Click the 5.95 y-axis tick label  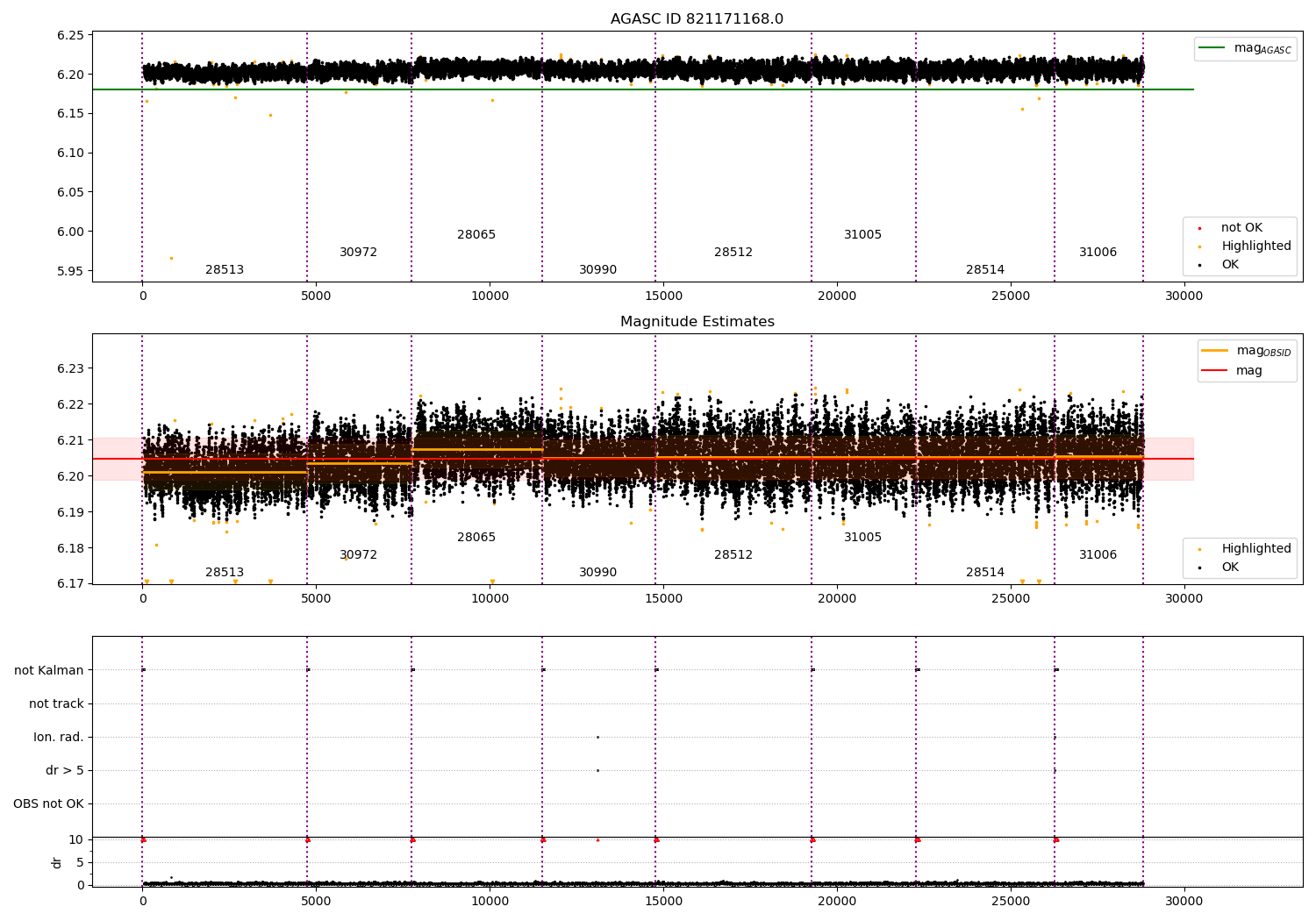pyautogui.click(x=70, y=271)
